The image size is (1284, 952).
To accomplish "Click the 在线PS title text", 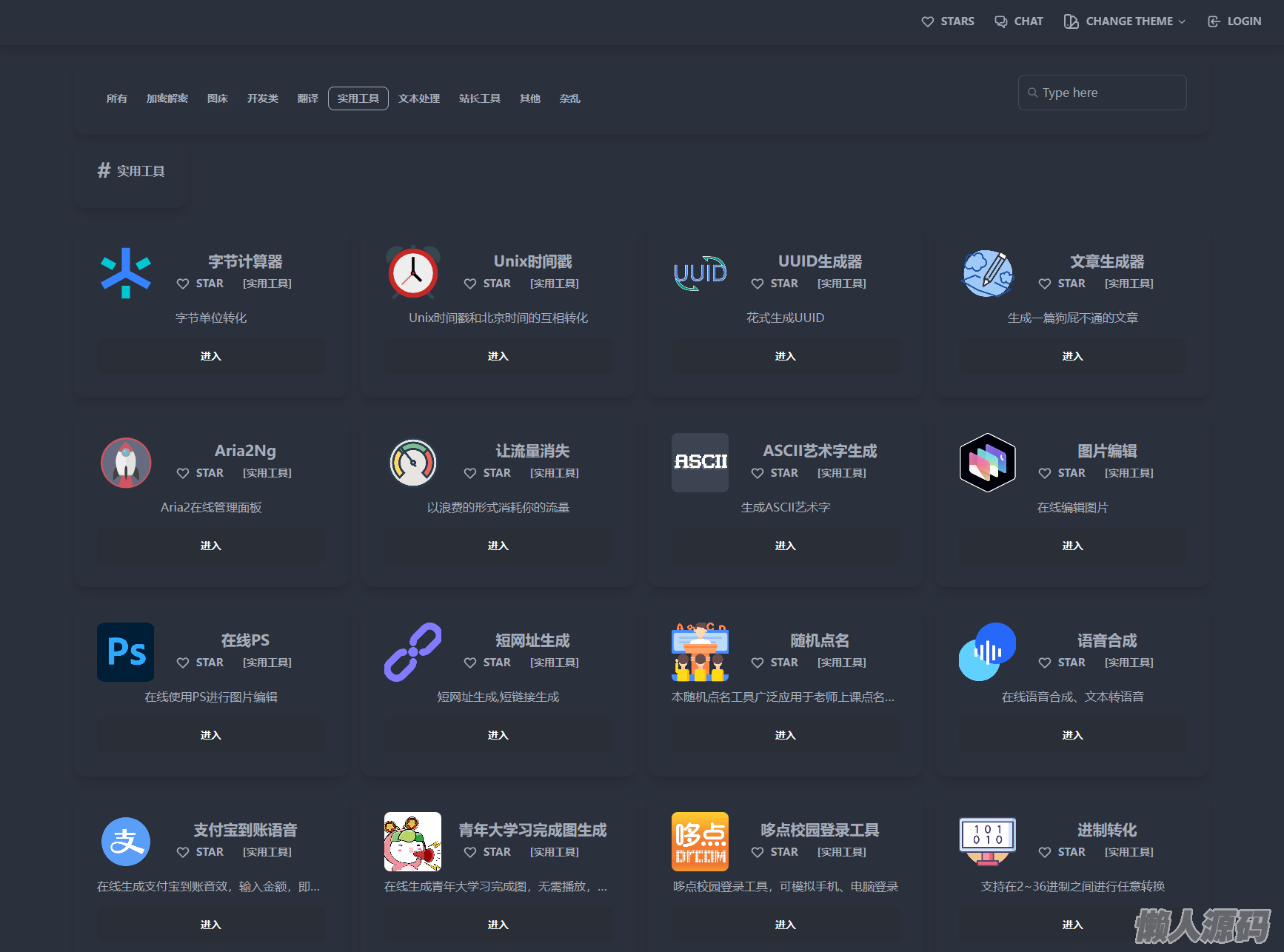I will [x=245, y=640].
